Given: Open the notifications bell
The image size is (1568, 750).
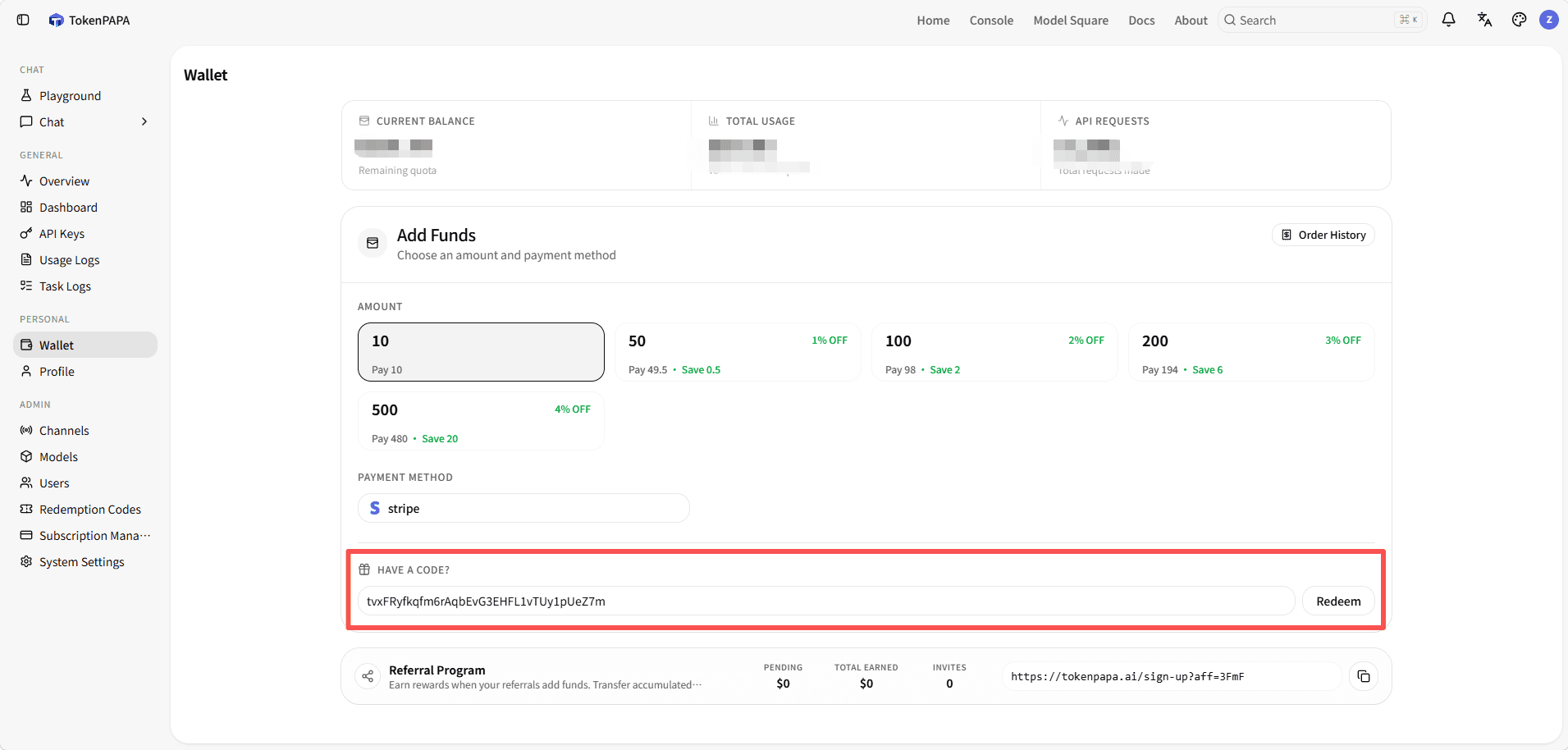Looking at the screenshot, I should tap(1448, 20).
